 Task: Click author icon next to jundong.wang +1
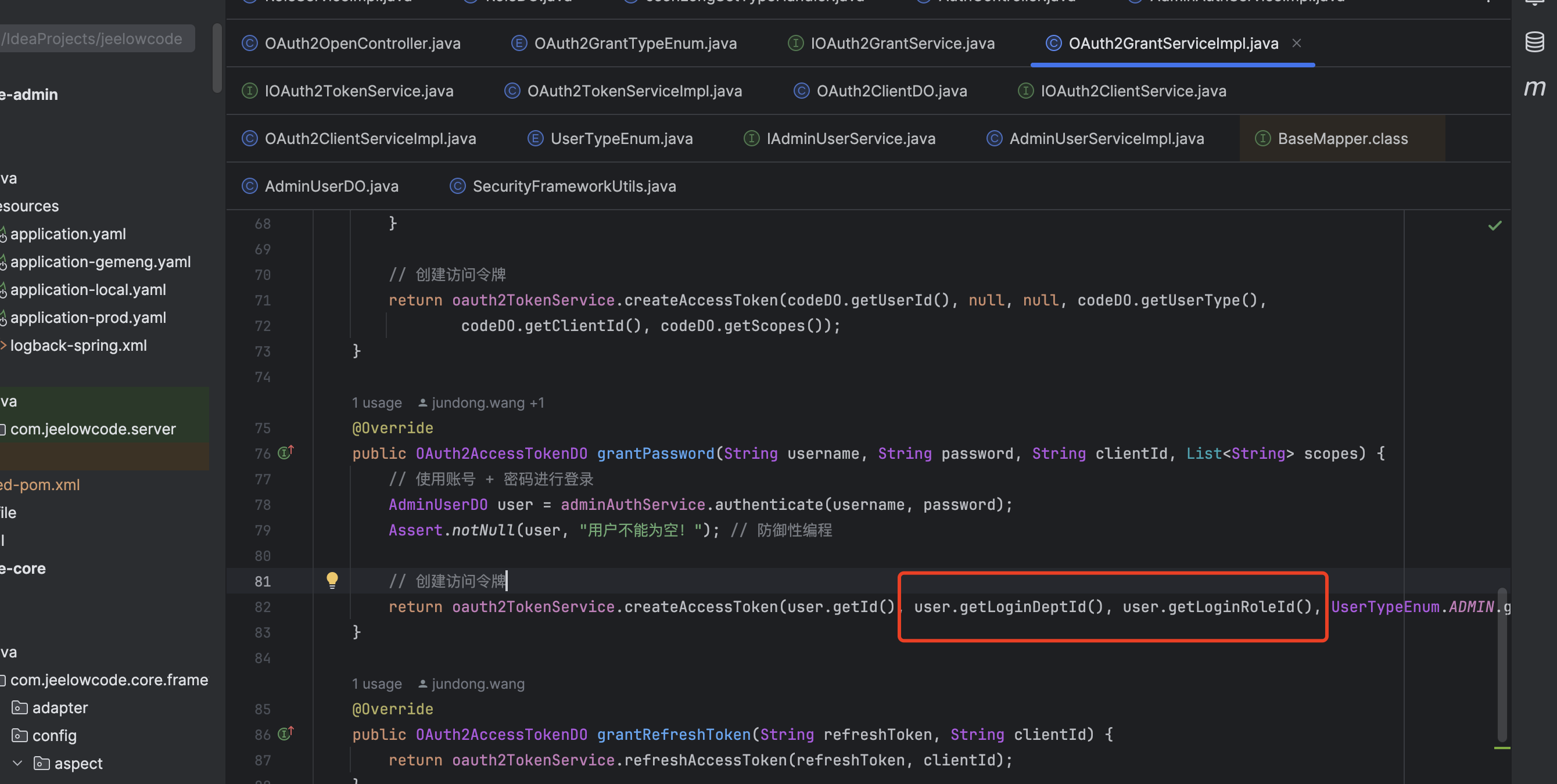423,403
